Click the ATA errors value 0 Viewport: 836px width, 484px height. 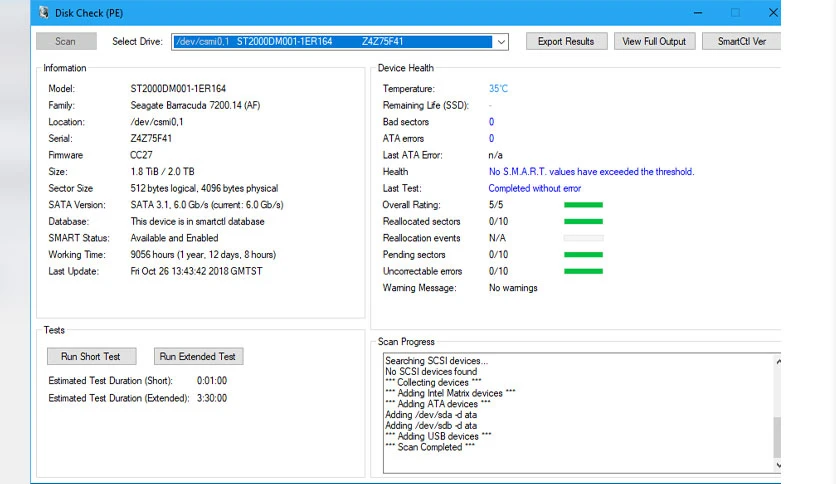click(x=492, y=138)
